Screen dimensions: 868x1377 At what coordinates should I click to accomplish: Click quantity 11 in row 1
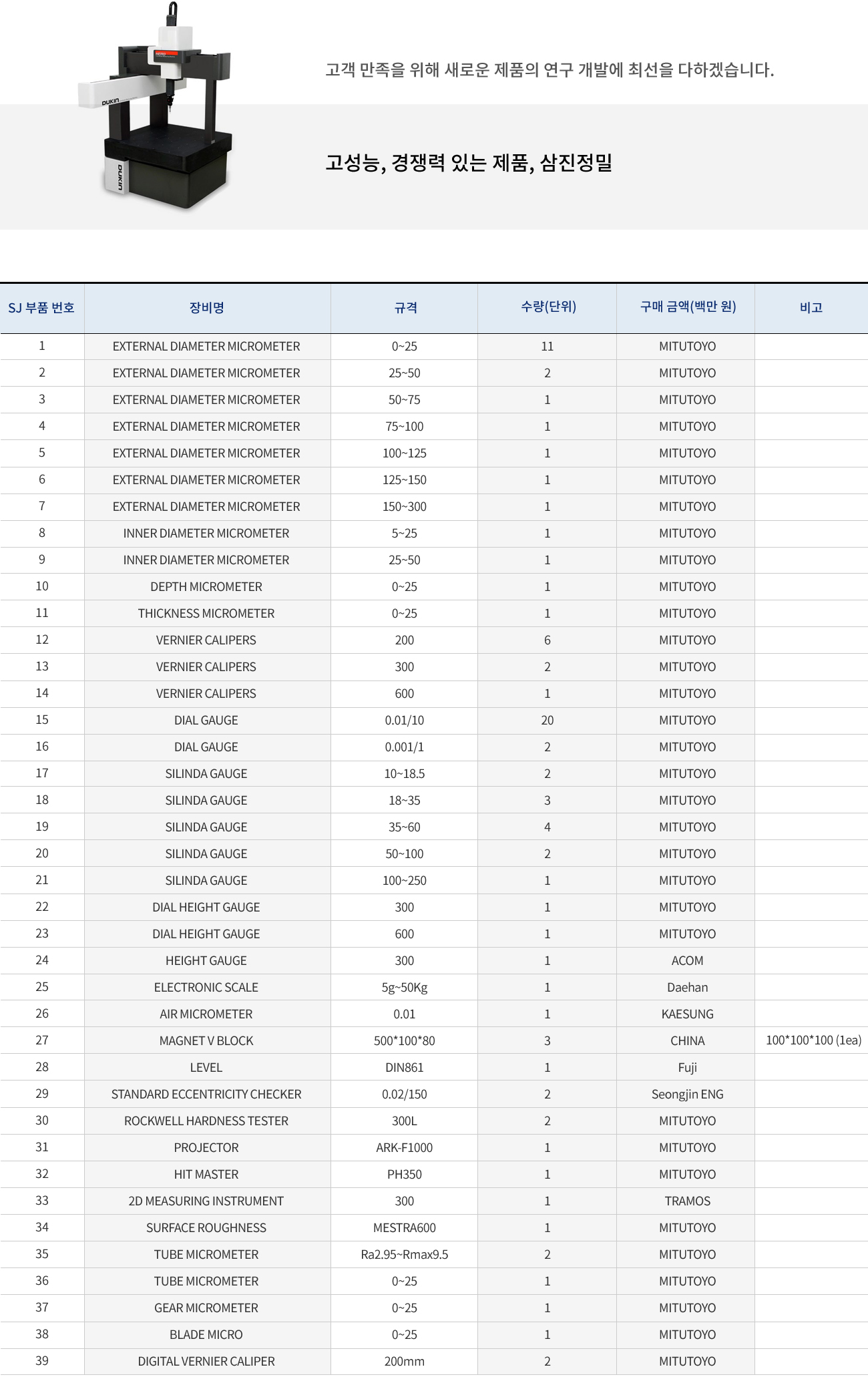pos(548,347)
